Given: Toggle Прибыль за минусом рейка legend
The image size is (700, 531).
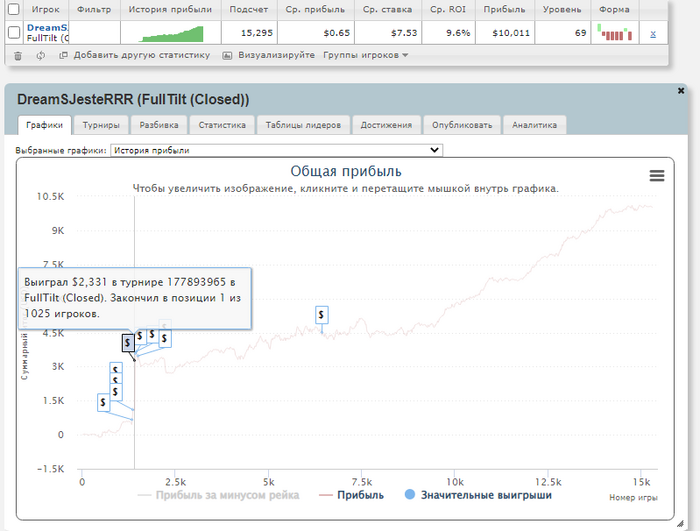Looking at the screenshot, I should point(219,495).
